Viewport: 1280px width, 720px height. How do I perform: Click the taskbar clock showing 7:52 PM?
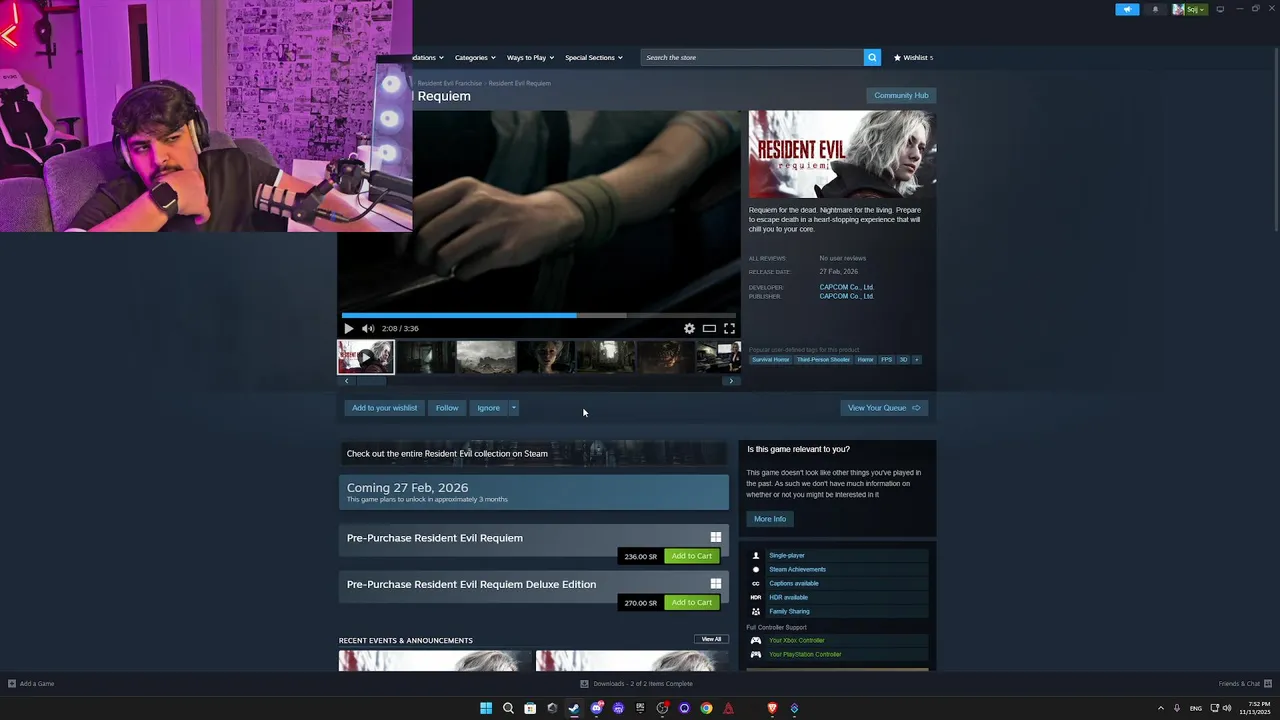1254,708
